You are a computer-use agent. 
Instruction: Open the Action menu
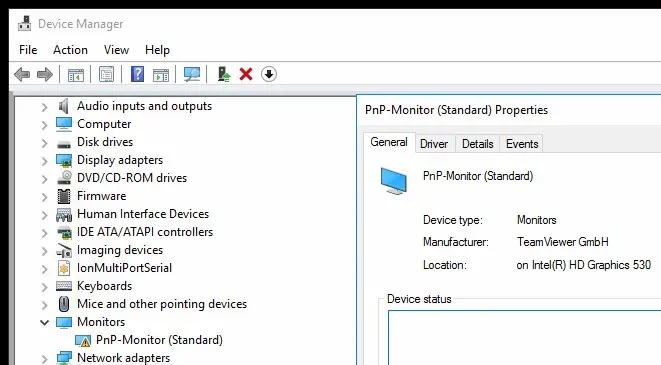70,50
